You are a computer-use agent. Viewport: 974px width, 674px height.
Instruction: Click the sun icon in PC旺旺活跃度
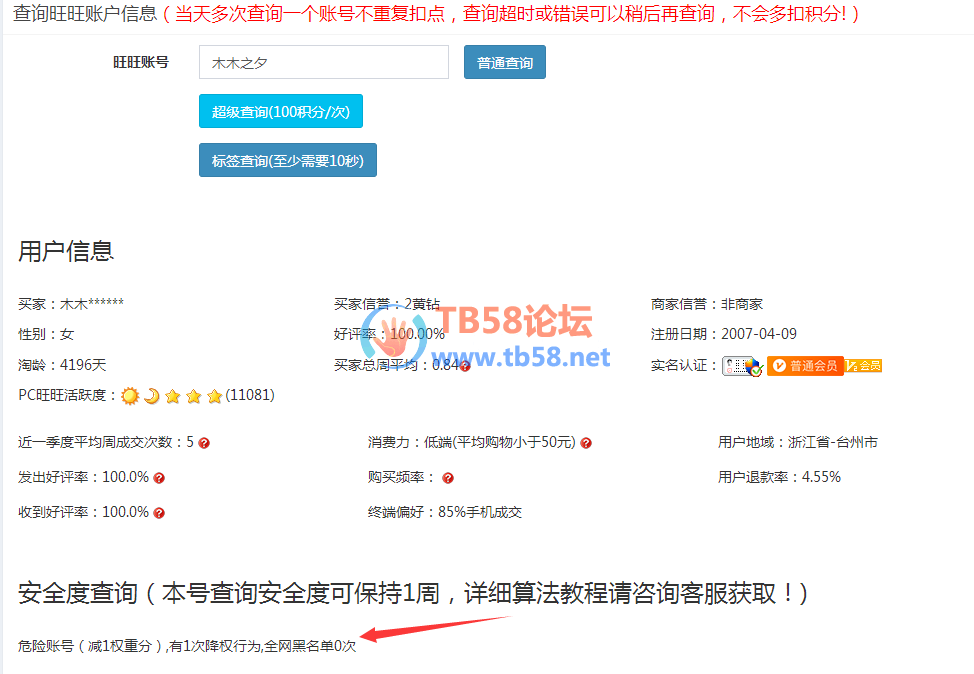pyautogui.click(x=130, y=396)
